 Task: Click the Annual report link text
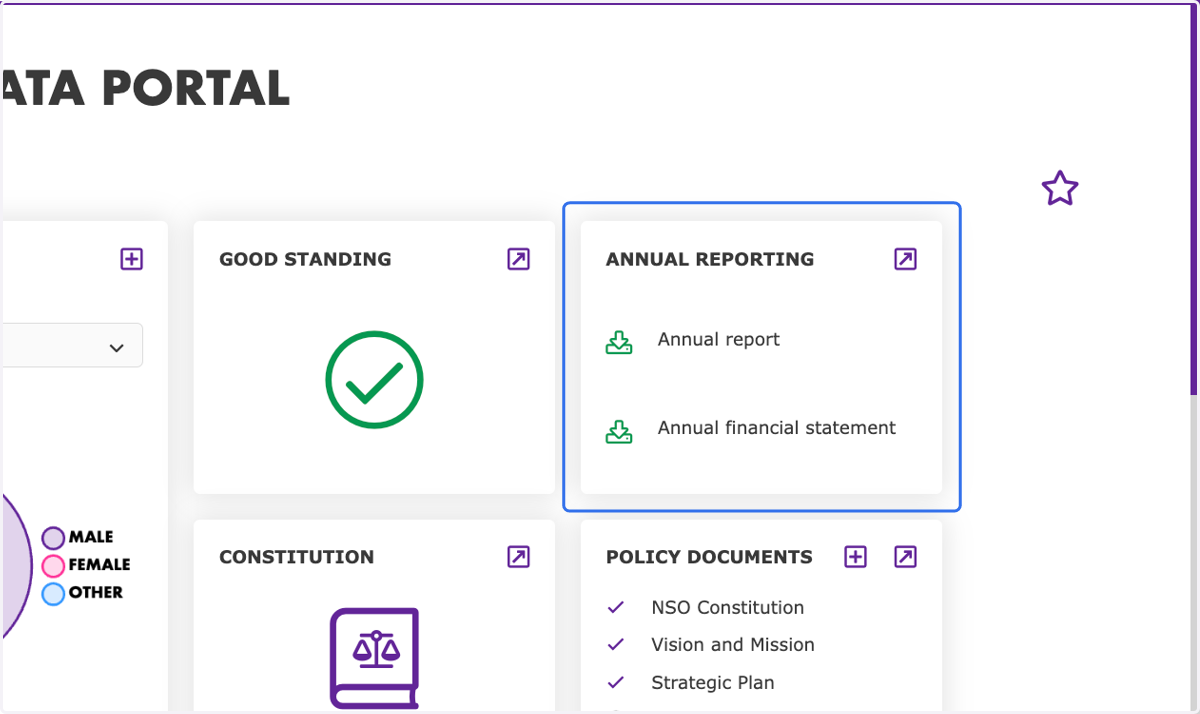[718, 339]
